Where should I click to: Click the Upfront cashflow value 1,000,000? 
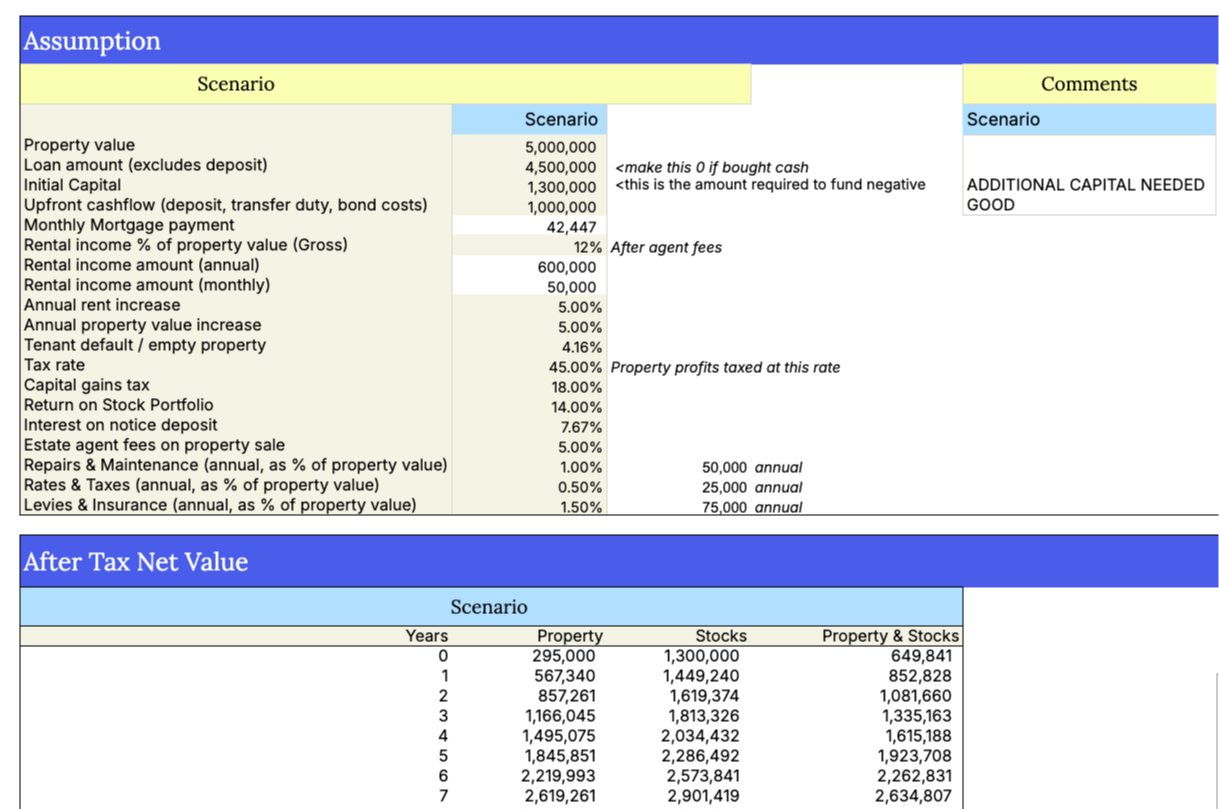point(530,207)
